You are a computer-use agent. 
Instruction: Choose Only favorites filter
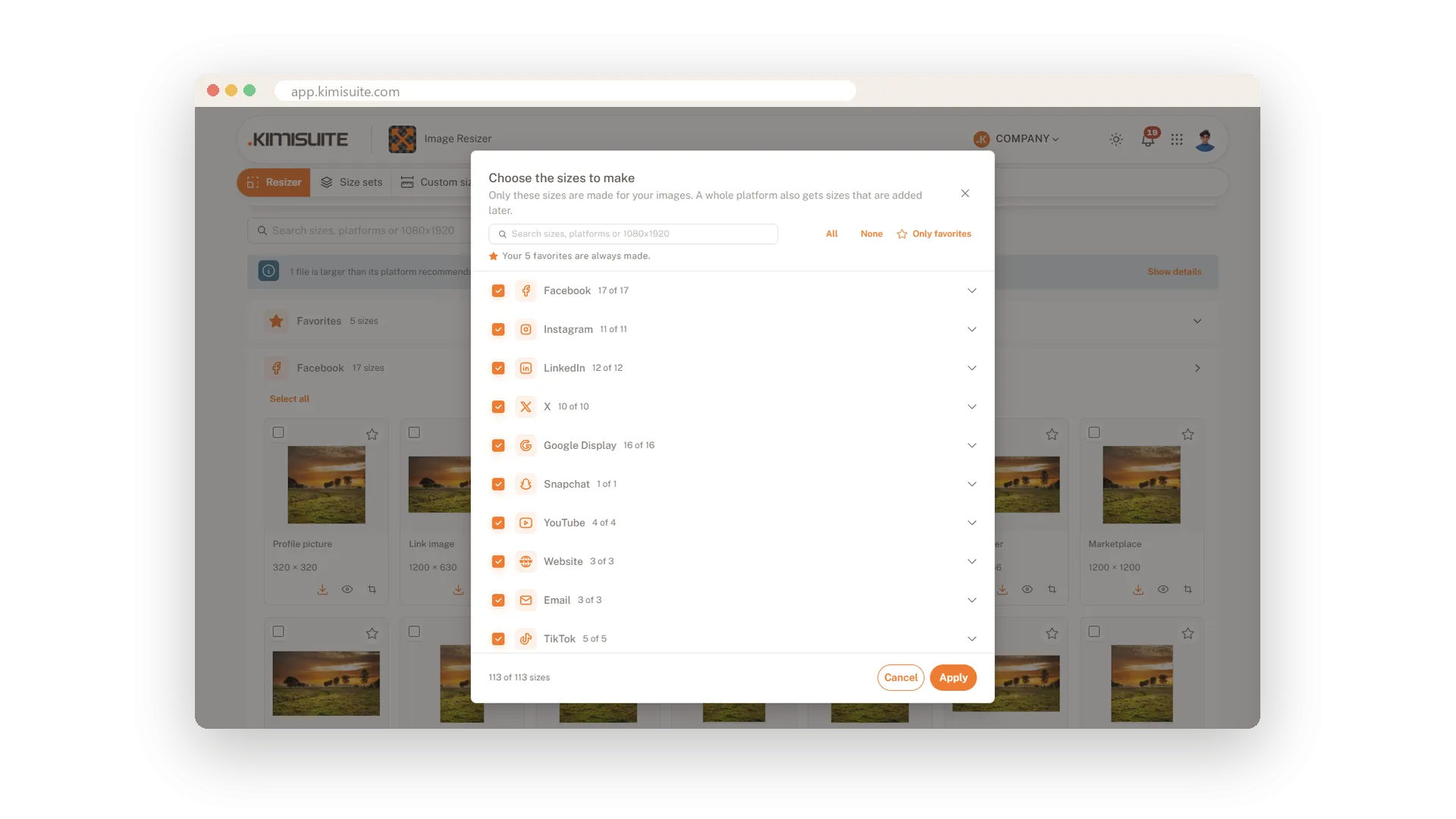pyautogui.click(x=934, y=234)
